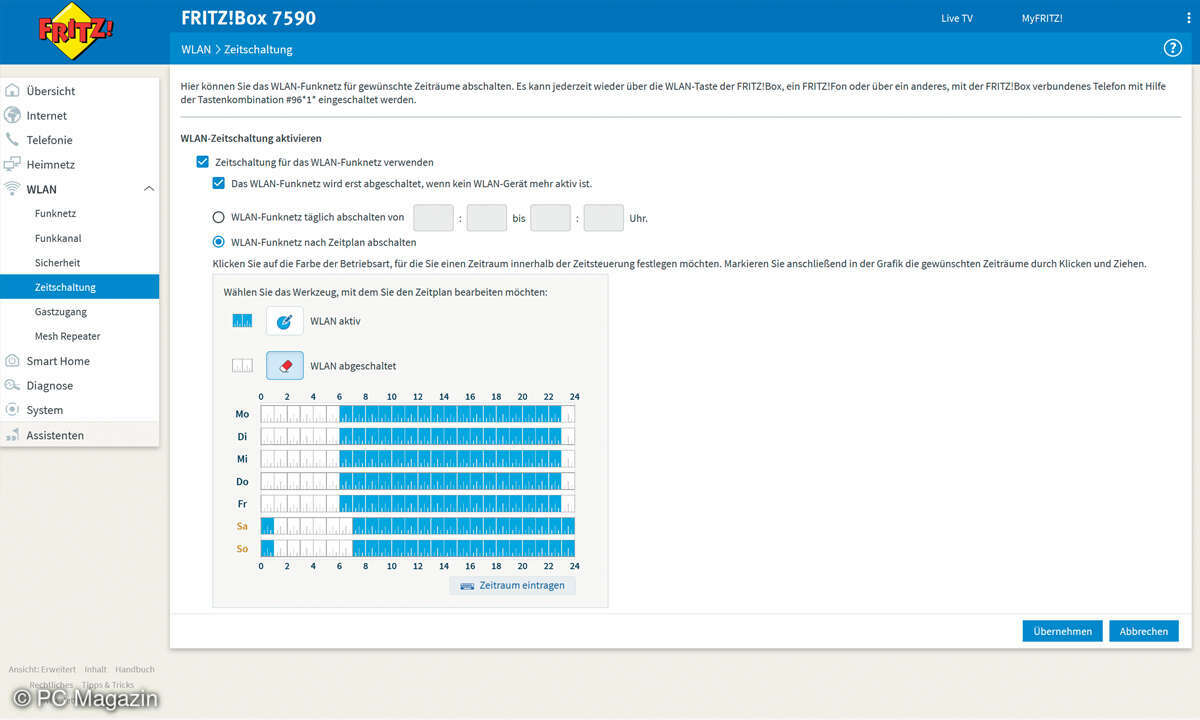Click start minute field of daily shutdown
This screenshot has width=1200, height=720.
coord(487,217)
